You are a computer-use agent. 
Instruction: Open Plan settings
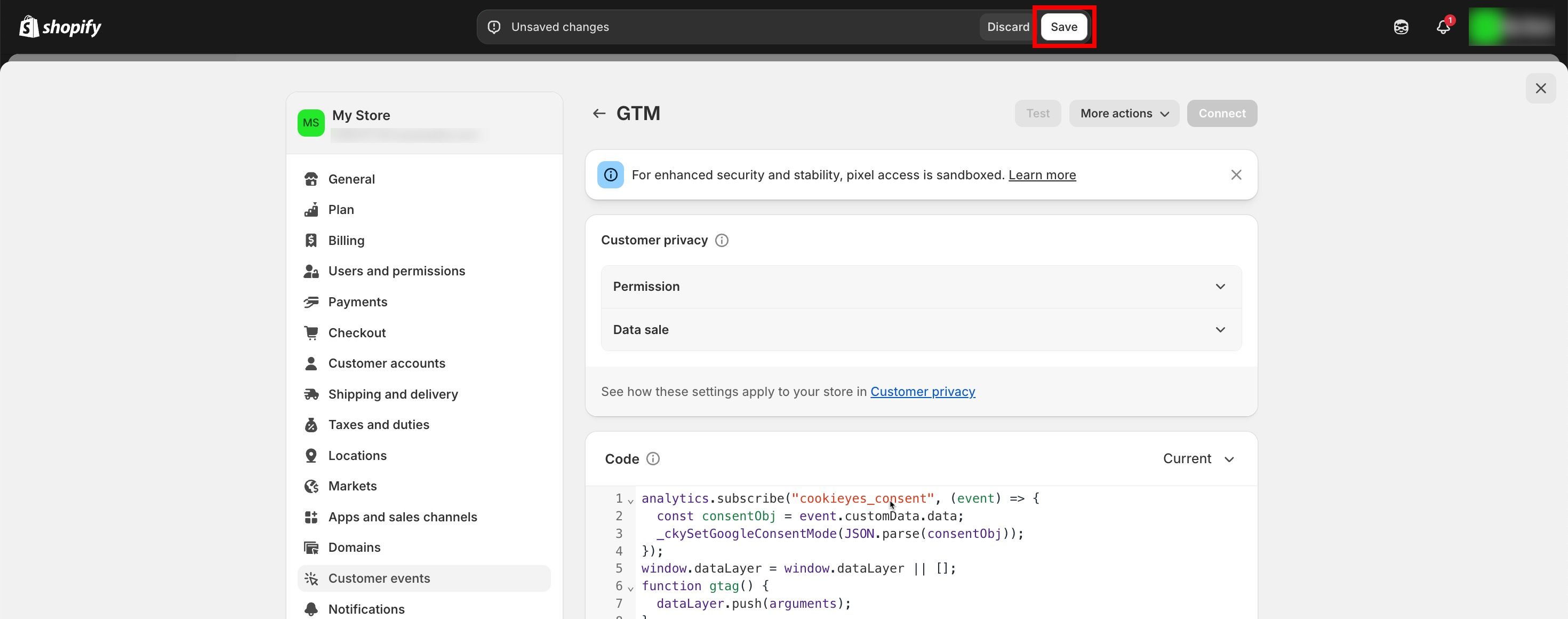423,210
